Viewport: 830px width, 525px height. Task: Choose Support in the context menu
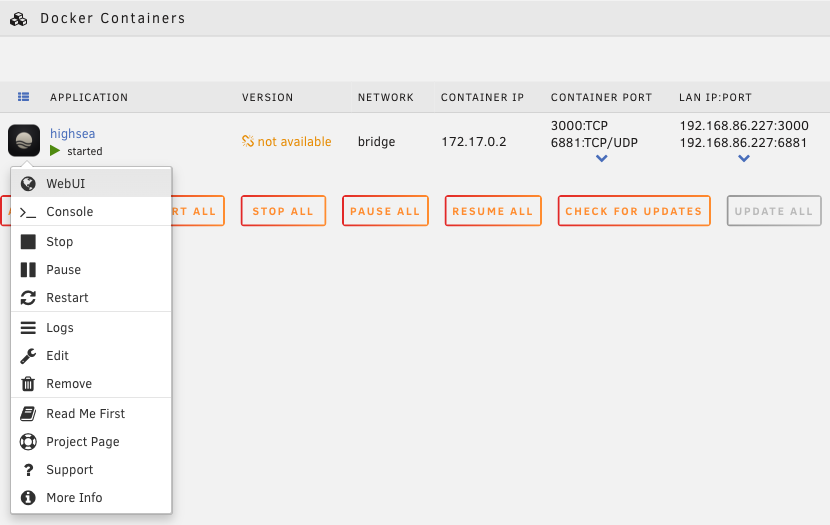click(x=91, y=470)
